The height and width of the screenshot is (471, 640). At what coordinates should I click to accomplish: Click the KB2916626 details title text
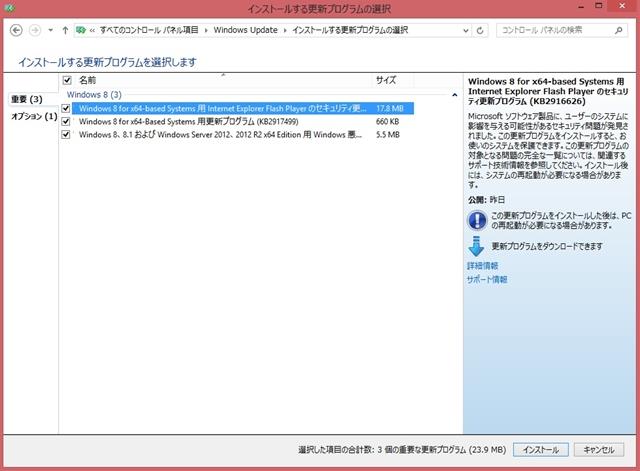point(548,91)
